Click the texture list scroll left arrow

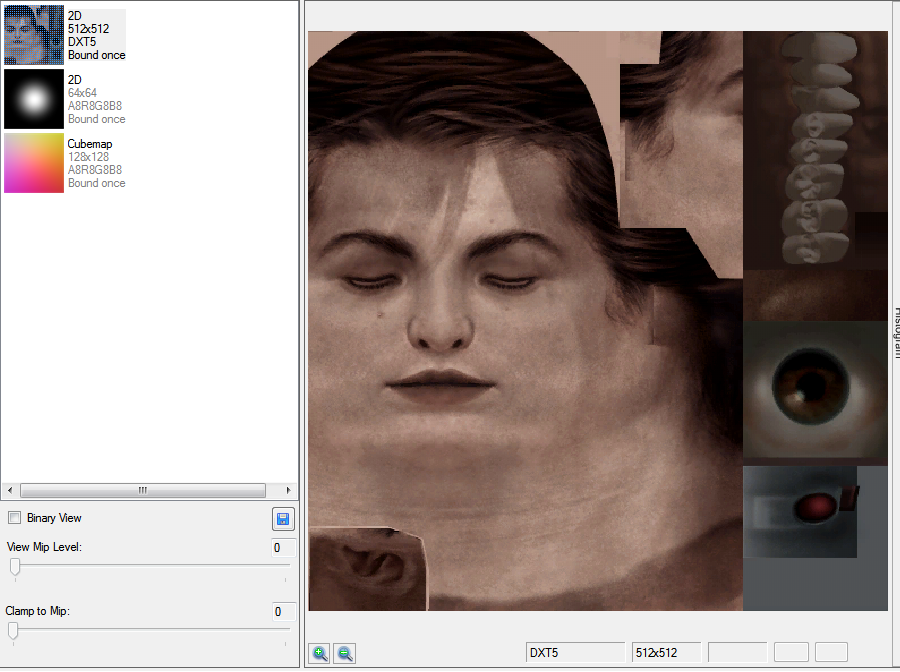point(10,490)
